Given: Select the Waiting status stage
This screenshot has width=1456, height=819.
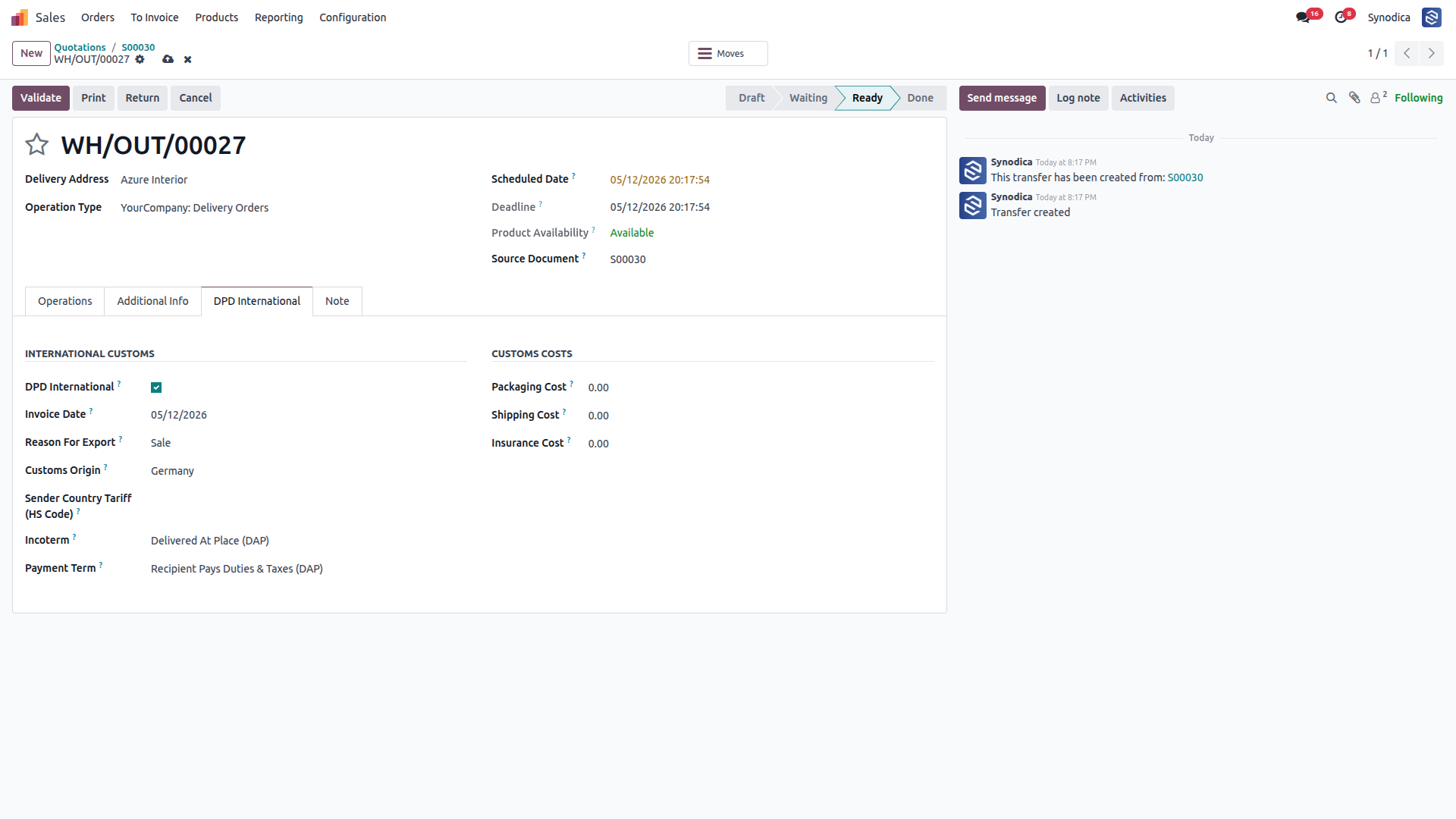Looking at the screenshot, I should coord(808,98).
